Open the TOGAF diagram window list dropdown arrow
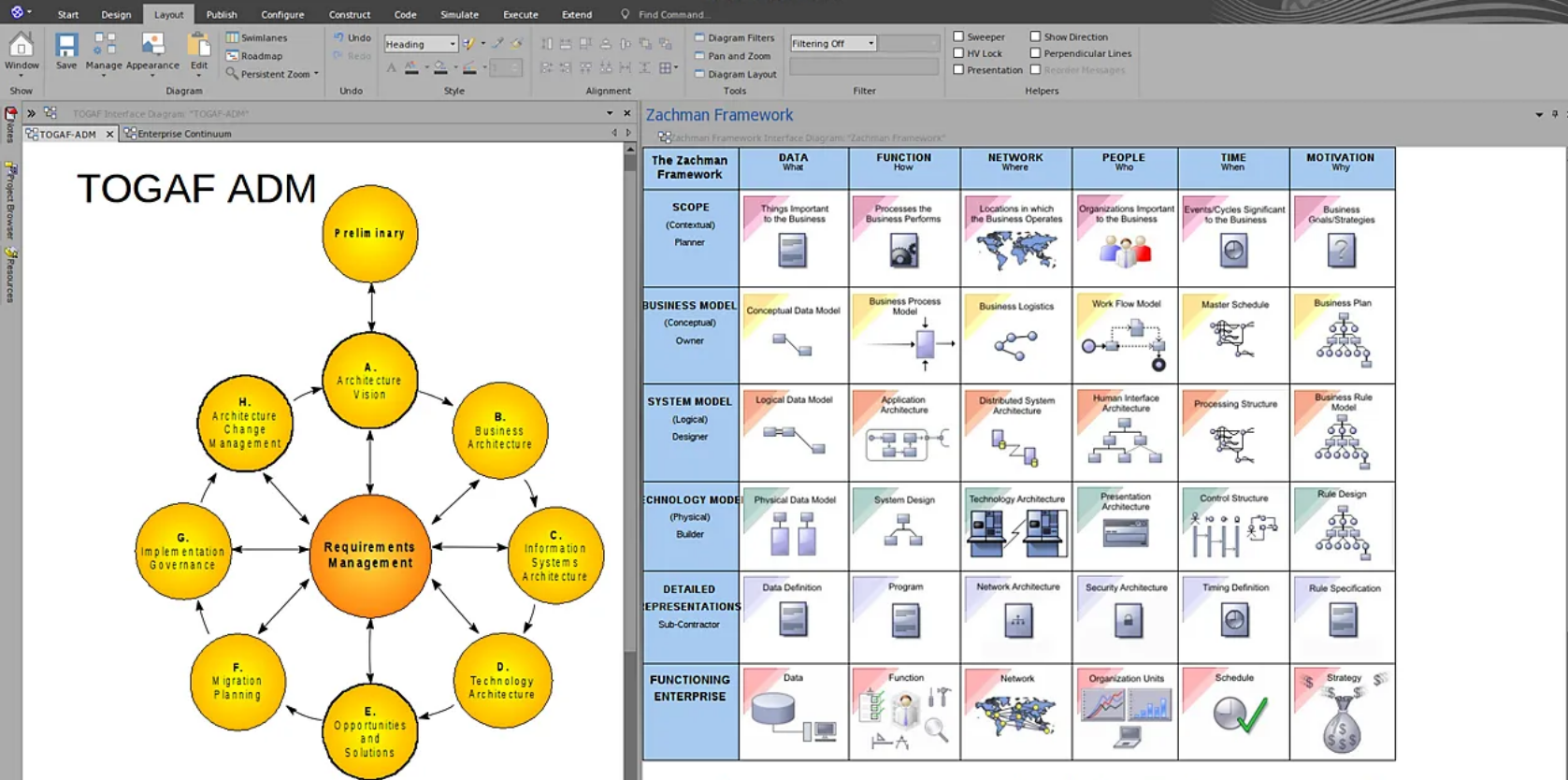The height and width of the screenshot is (780, 1568). [610, 113]
